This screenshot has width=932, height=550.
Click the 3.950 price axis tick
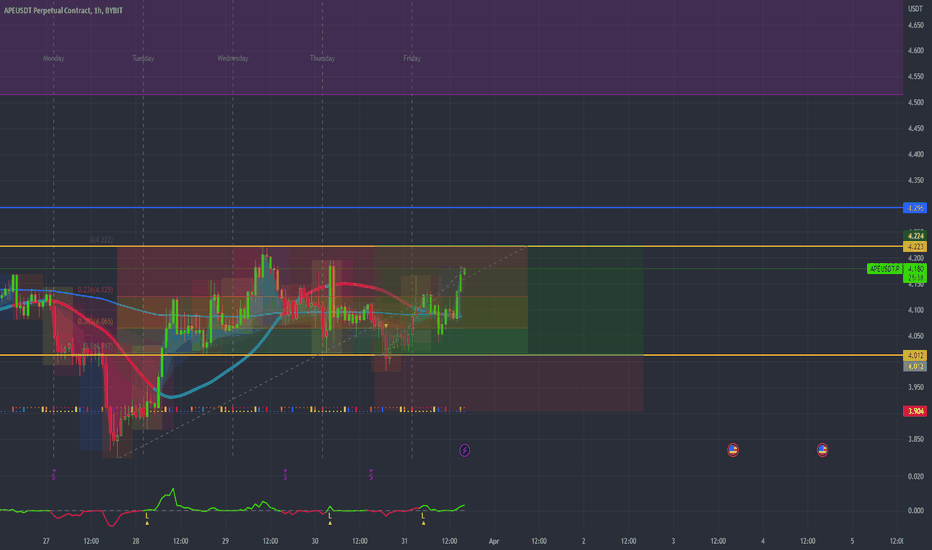point(915,387)
